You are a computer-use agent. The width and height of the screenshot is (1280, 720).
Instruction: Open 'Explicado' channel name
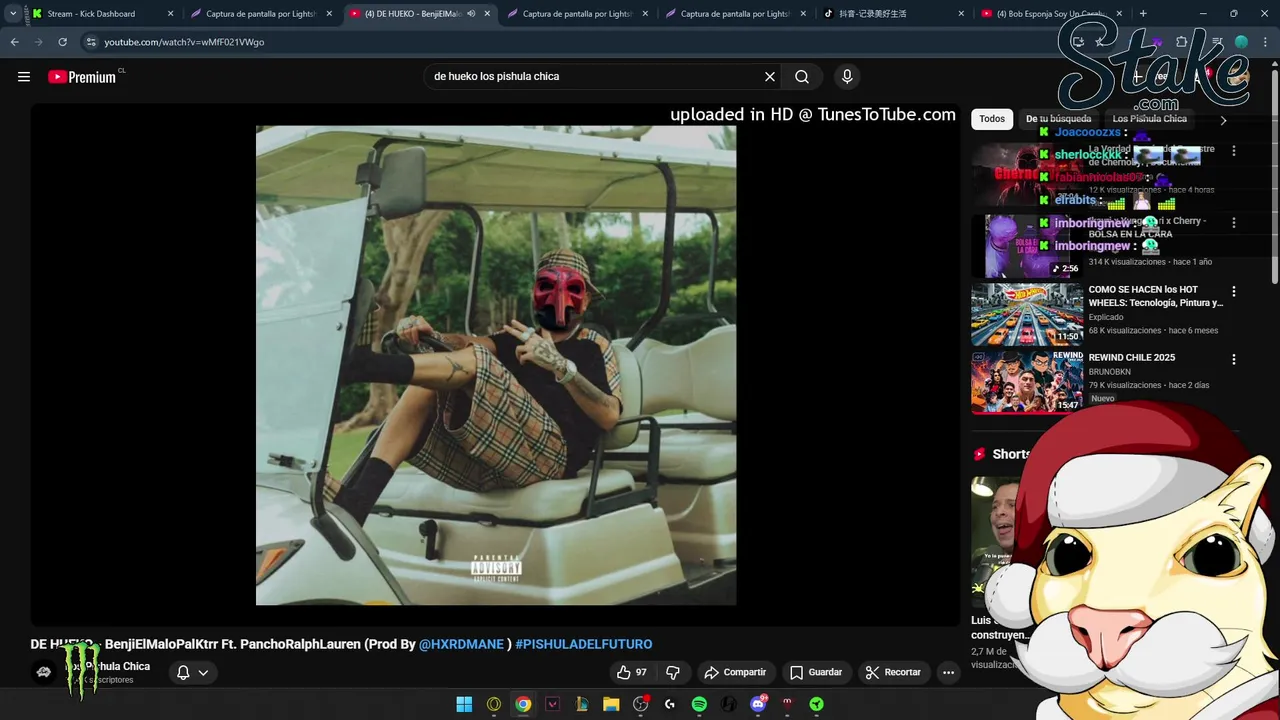tap(1106, 317)
